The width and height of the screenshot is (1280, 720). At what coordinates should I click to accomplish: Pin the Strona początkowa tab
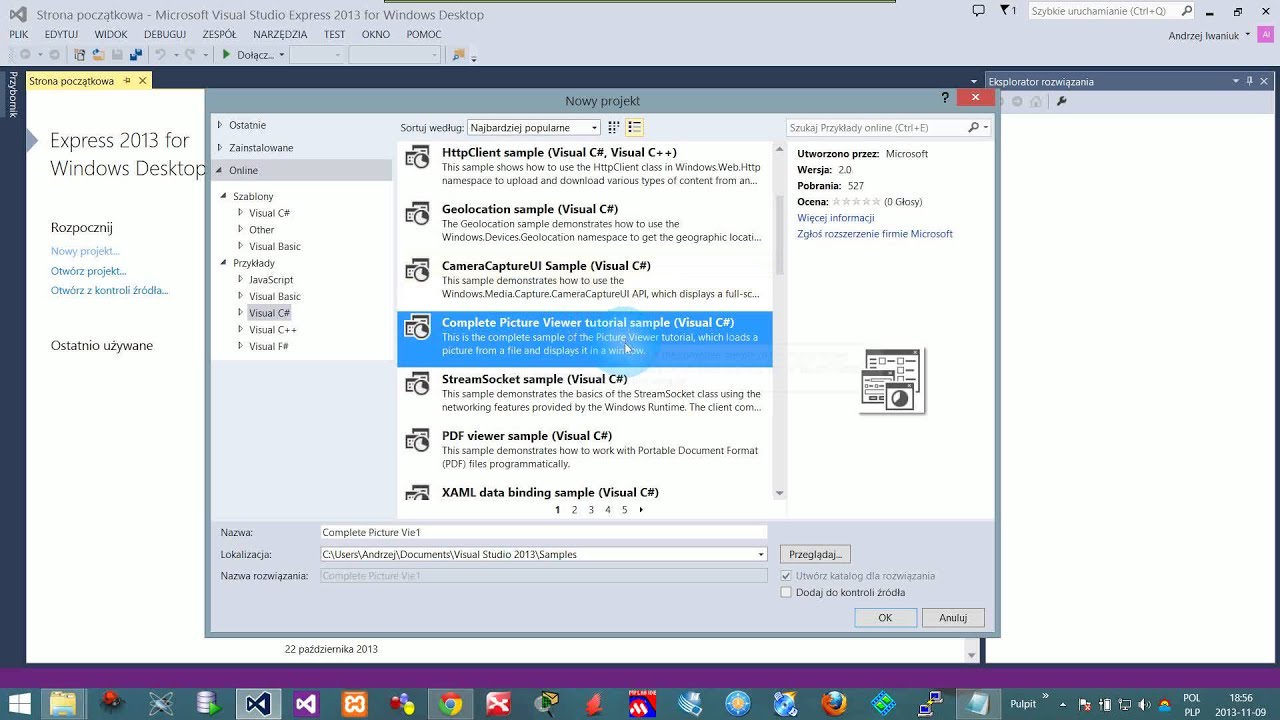coord(127,81)
